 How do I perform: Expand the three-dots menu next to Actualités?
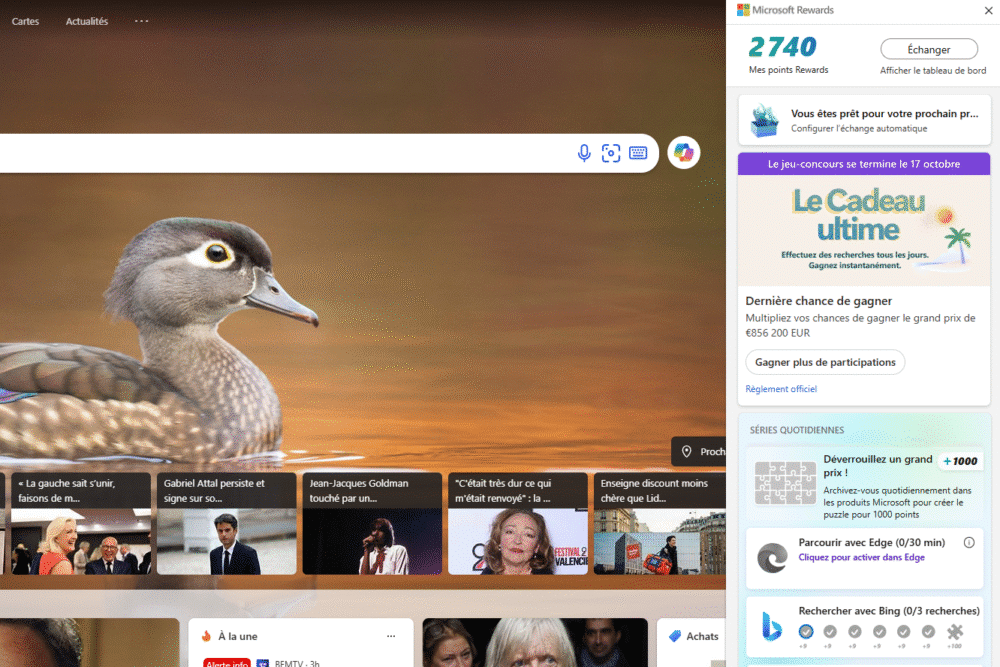141,21
